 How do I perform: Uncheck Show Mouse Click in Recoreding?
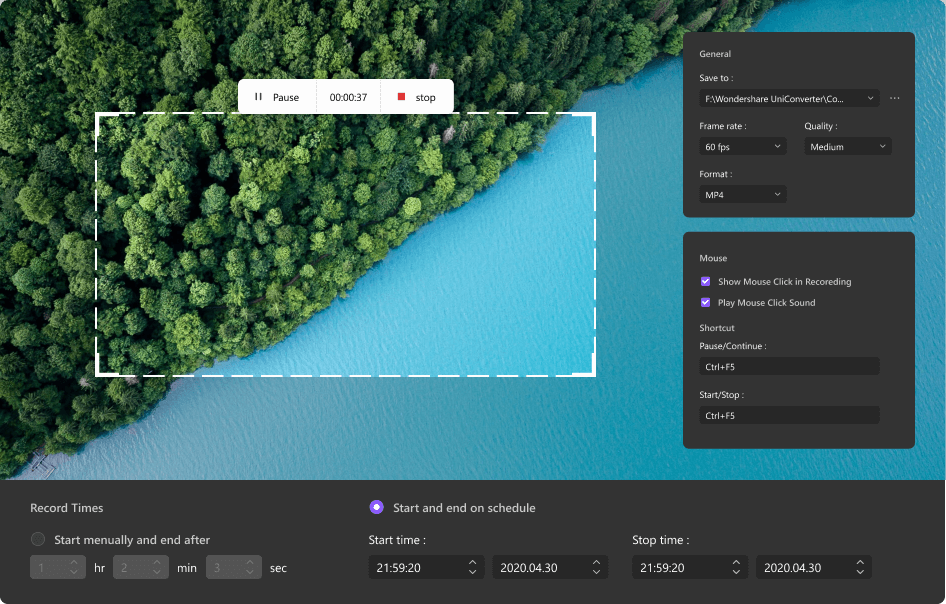(x=705, y=281)
